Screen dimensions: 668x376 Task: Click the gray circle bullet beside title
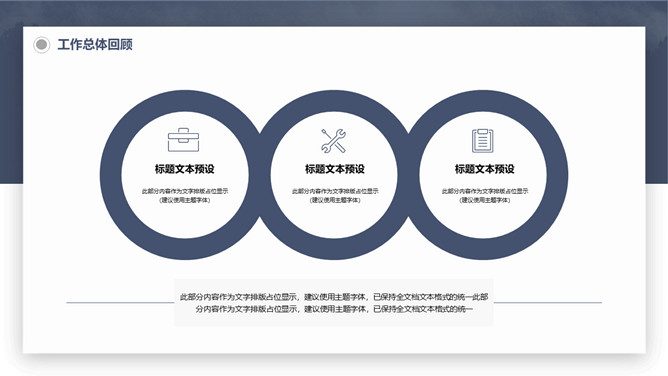[41, 44]
